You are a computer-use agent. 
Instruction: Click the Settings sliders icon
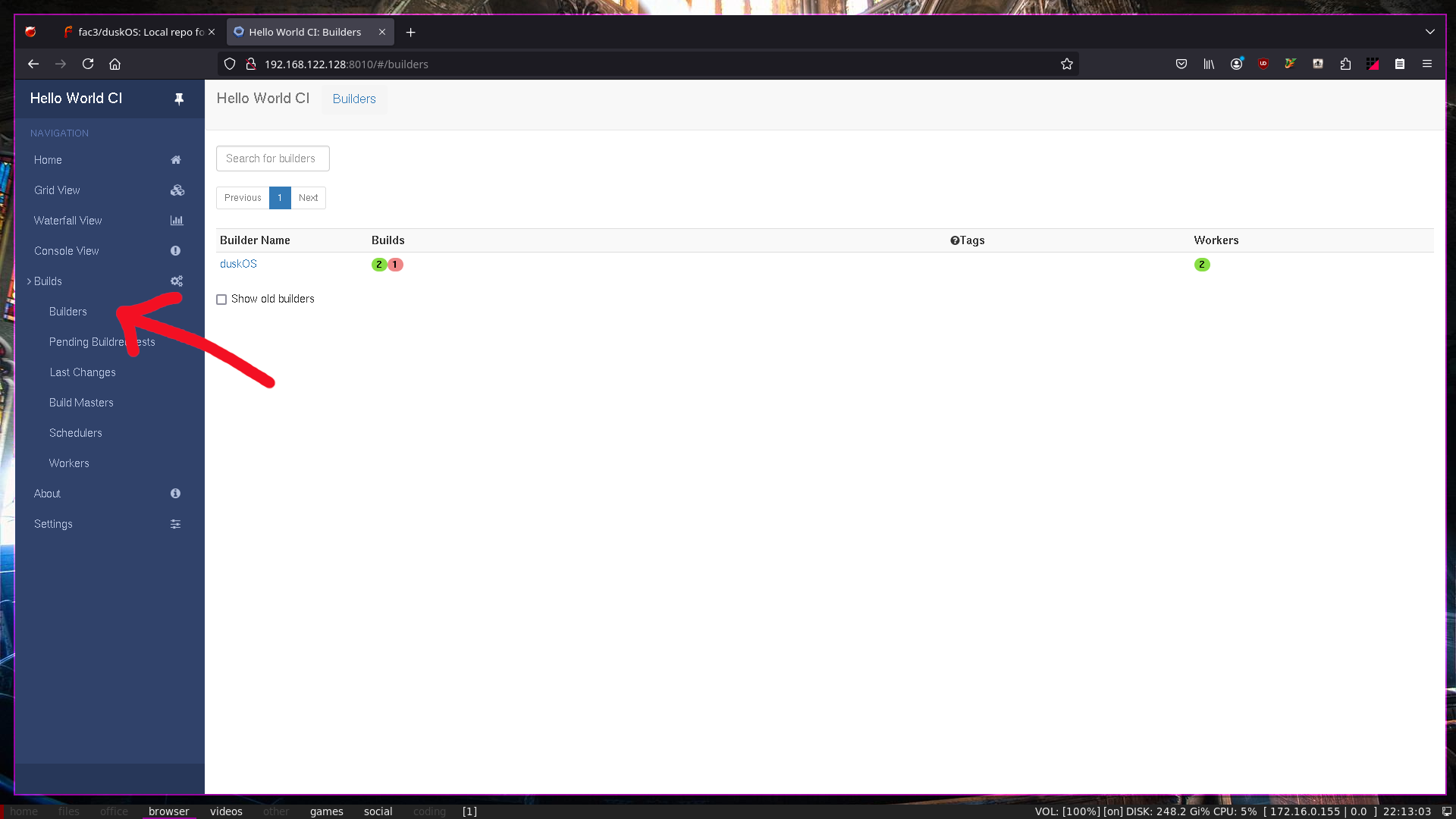coord(175,523)
